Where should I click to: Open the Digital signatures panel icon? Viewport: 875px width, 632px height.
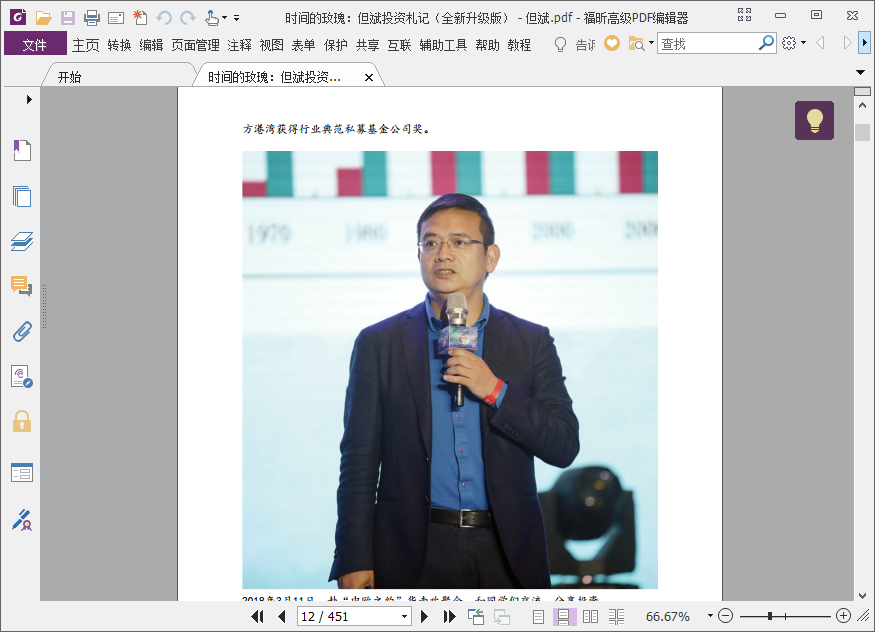tap(22, 377)
